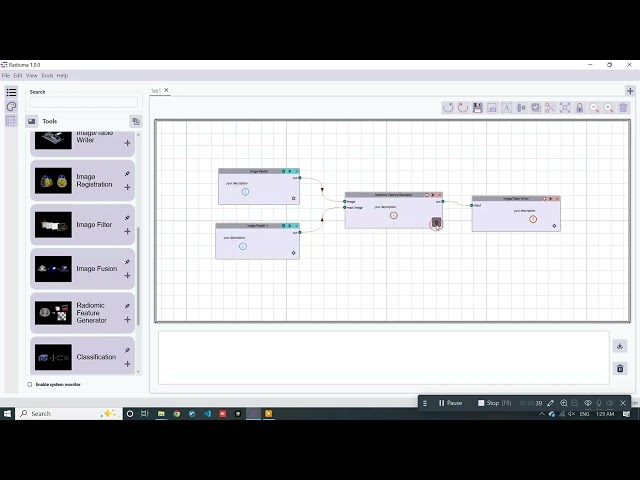
Task: Pin the Image Registration tool
Action: tap(127, 174)
